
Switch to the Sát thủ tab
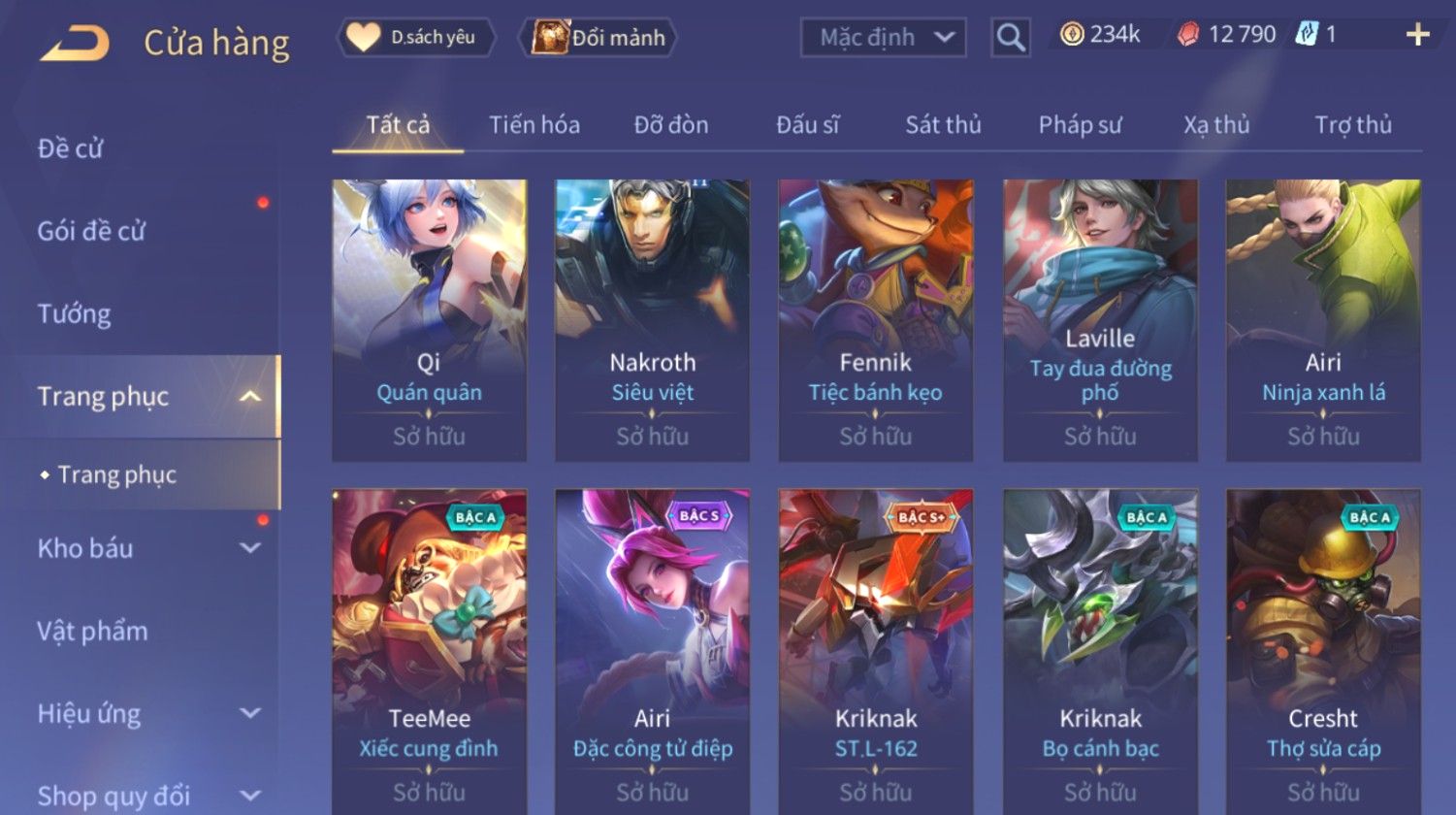pos(943,125)
